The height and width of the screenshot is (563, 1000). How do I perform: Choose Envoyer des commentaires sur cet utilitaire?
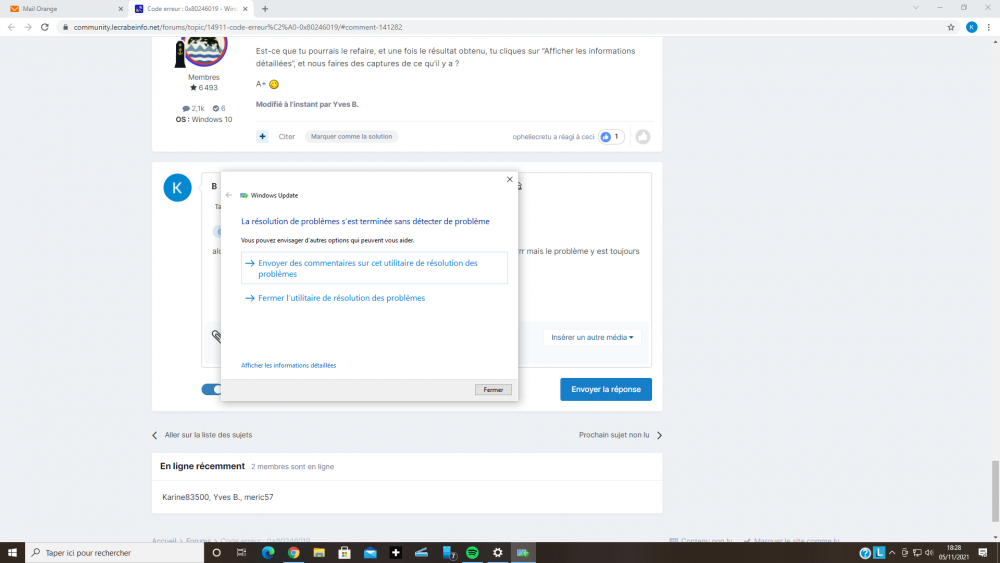374,268
